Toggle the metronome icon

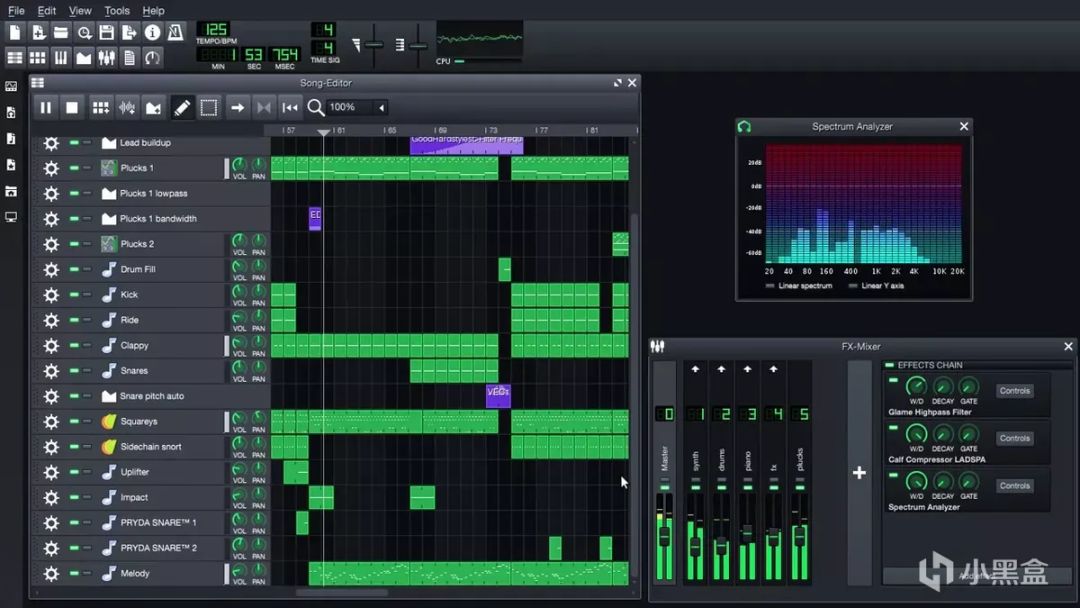pos(176,33)
